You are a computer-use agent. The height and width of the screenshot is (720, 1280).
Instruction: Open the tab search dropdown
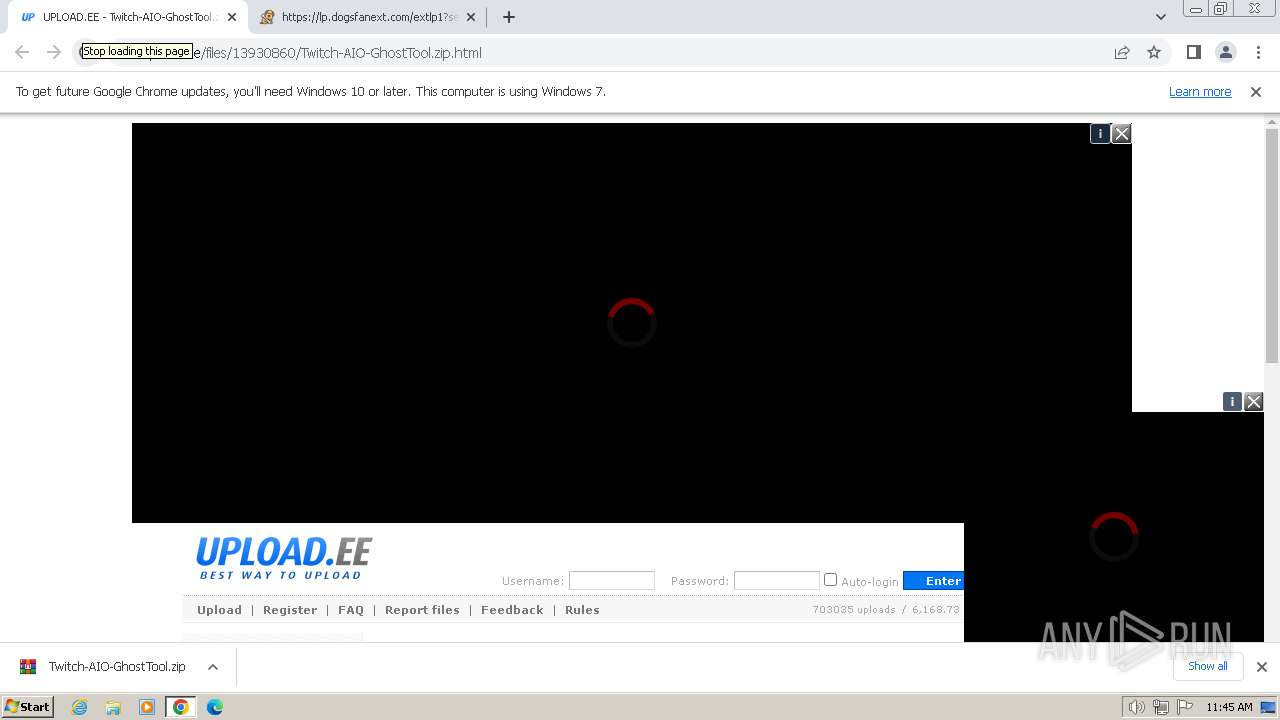tap(1161, 17)
